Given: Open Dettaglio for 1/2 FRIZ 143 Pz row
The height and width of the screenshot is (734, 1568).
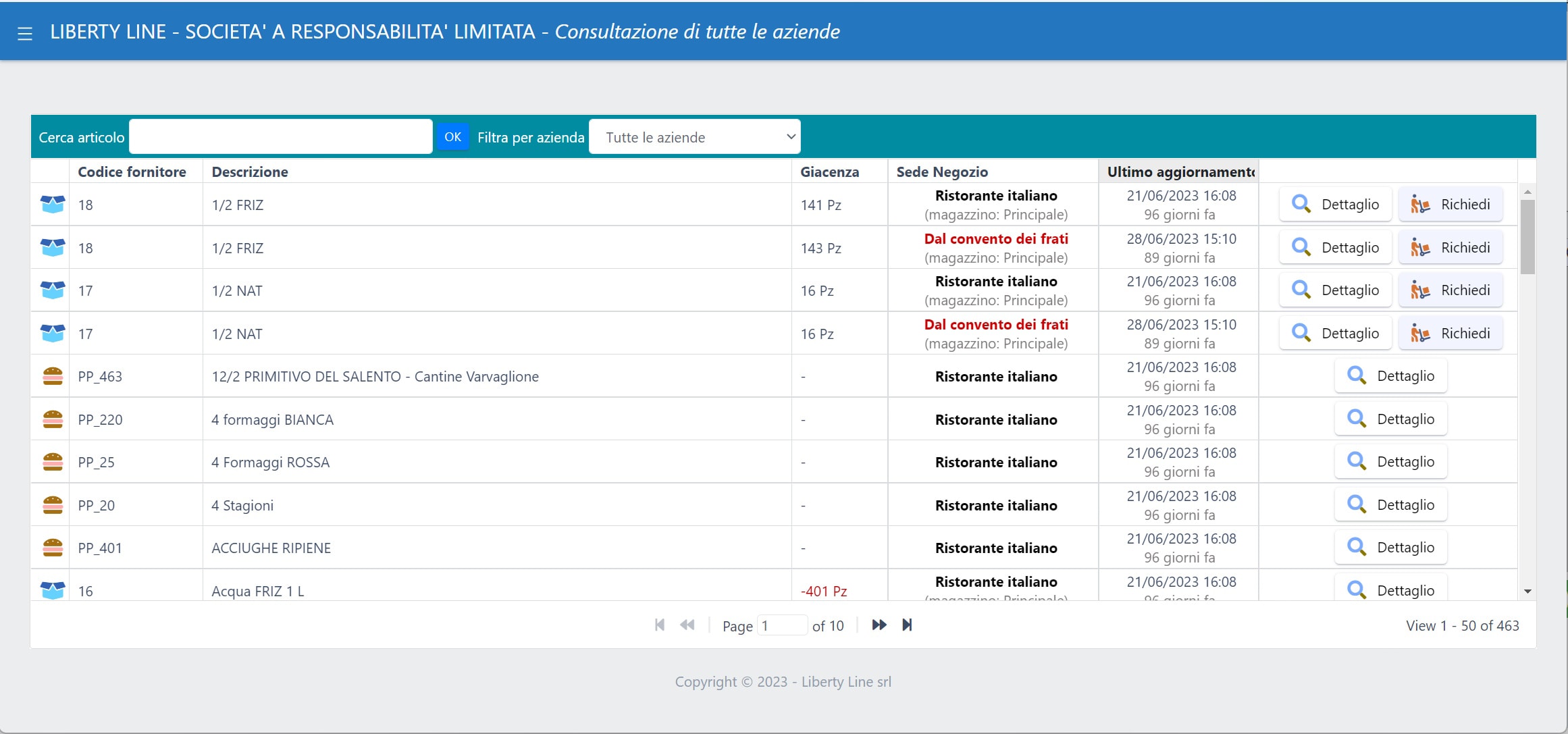Looking at the screenshot, I should 1335,248.
